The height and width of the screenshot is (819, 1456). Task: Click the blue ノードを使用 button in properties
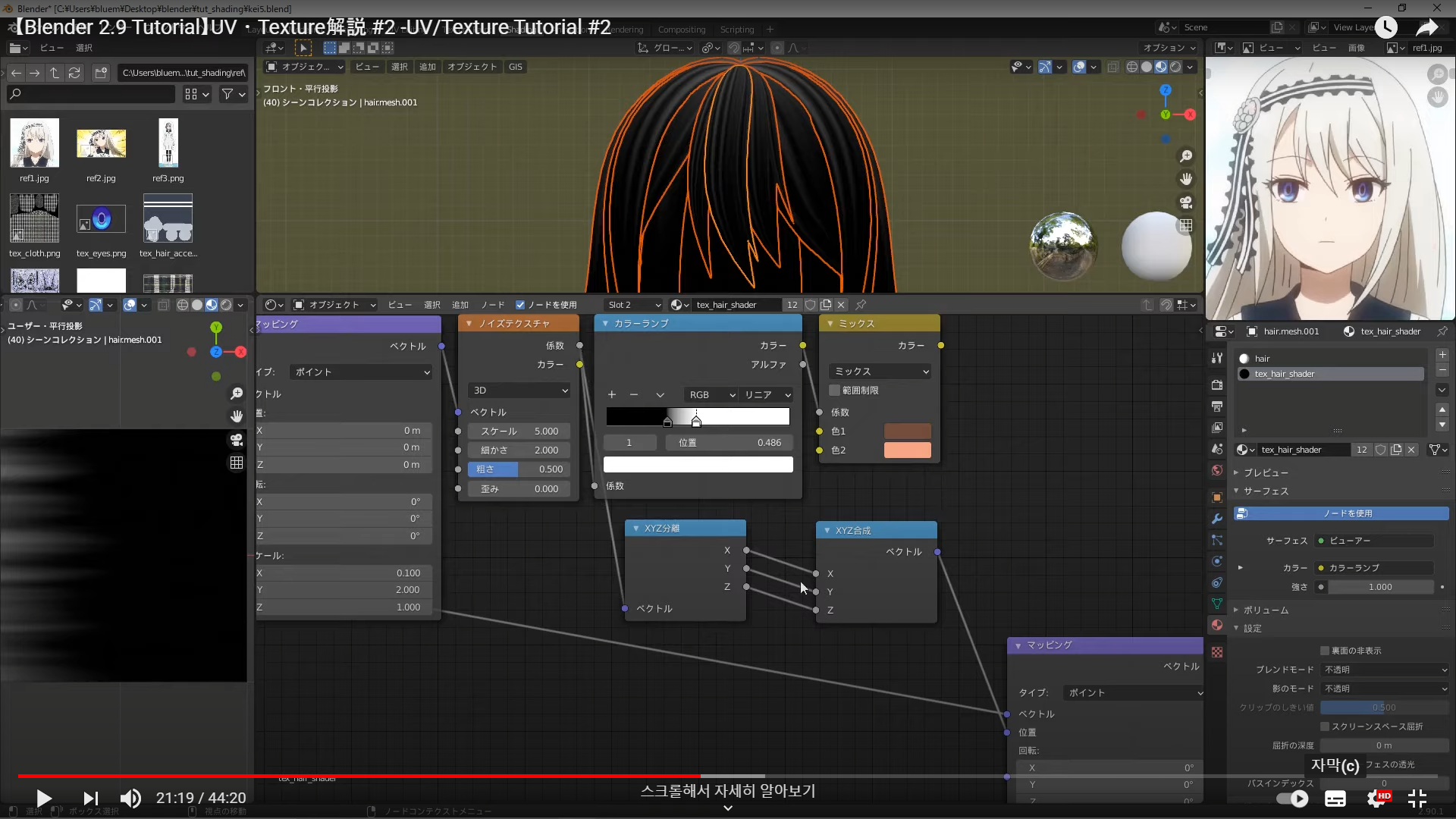click(x=1341, y=513)
